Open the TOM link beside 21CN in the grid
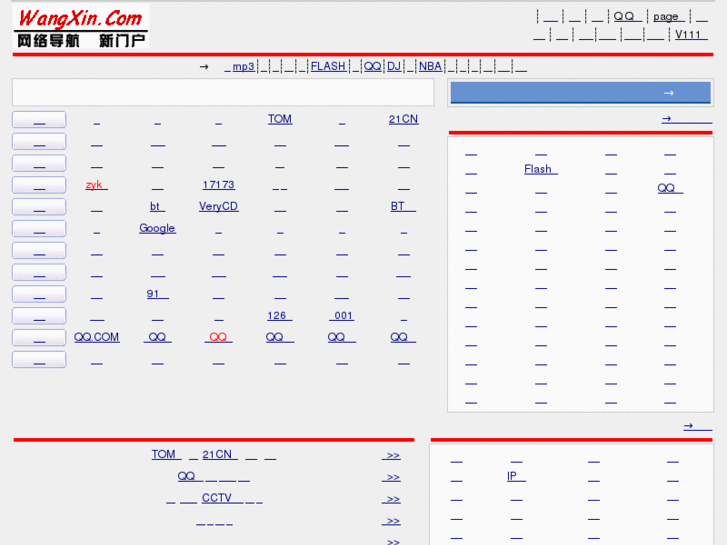727x545 pixels. [x=280, y=119]
